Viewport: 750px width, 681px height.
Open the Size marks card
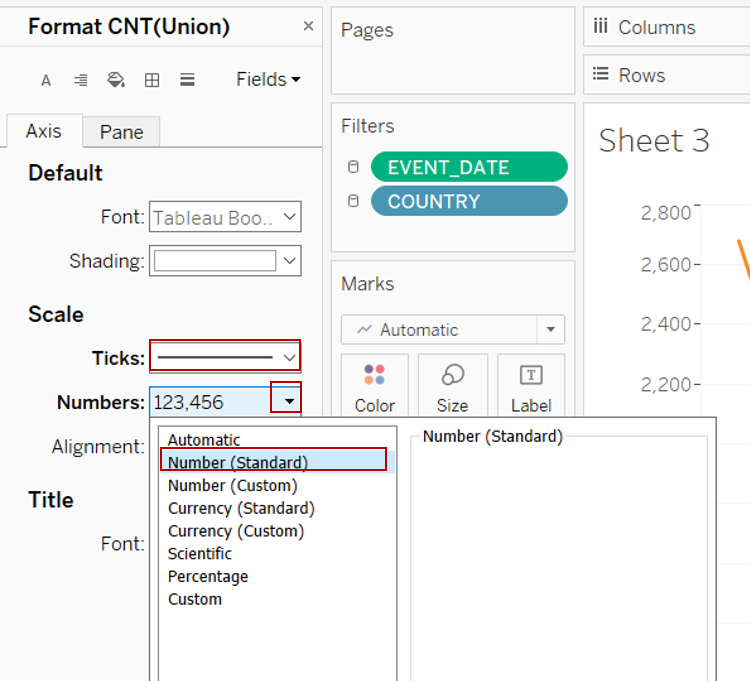pos(452,385)
